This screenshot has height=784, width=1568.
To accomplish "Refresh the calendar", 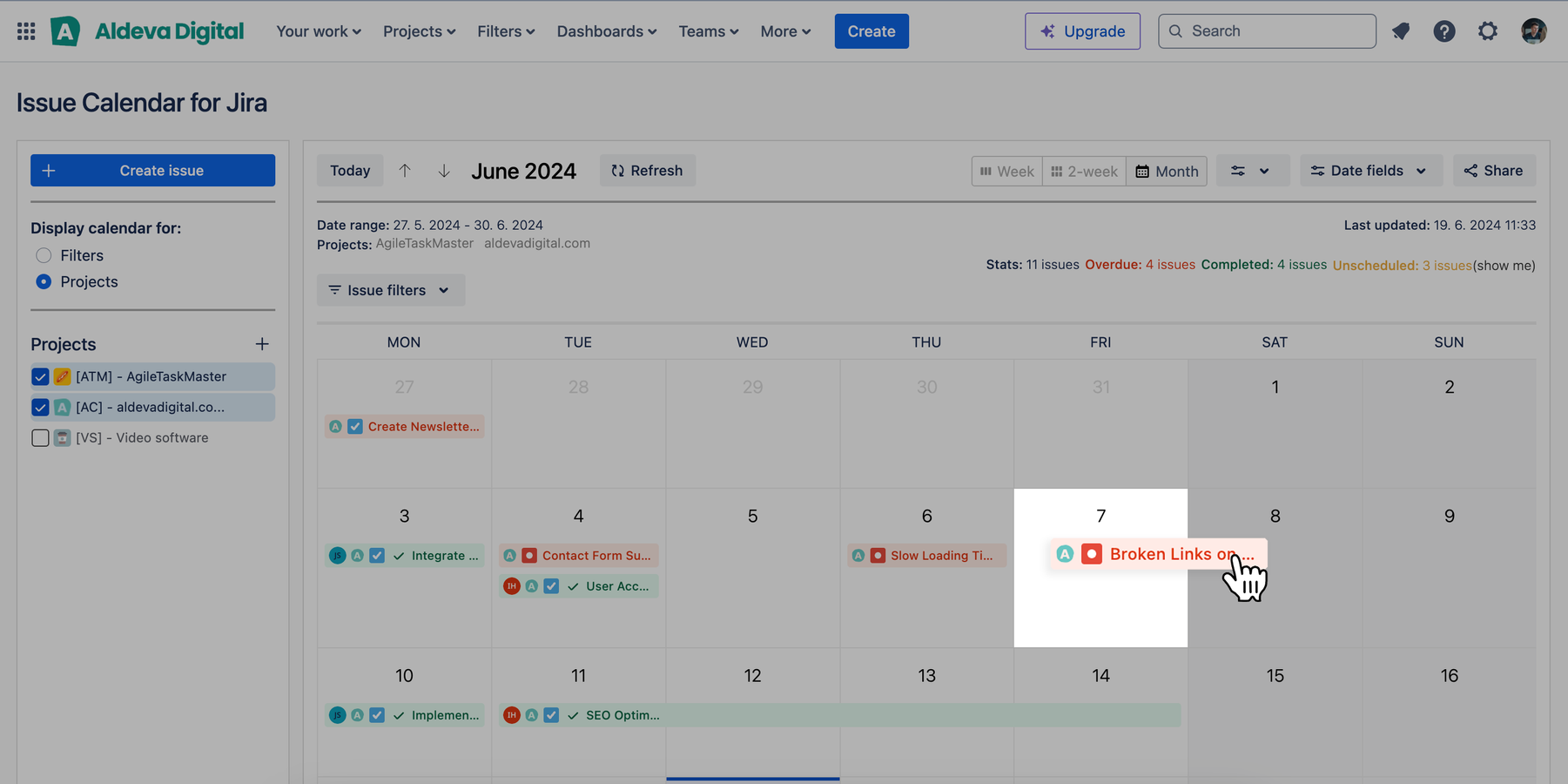I will (647, 171).
